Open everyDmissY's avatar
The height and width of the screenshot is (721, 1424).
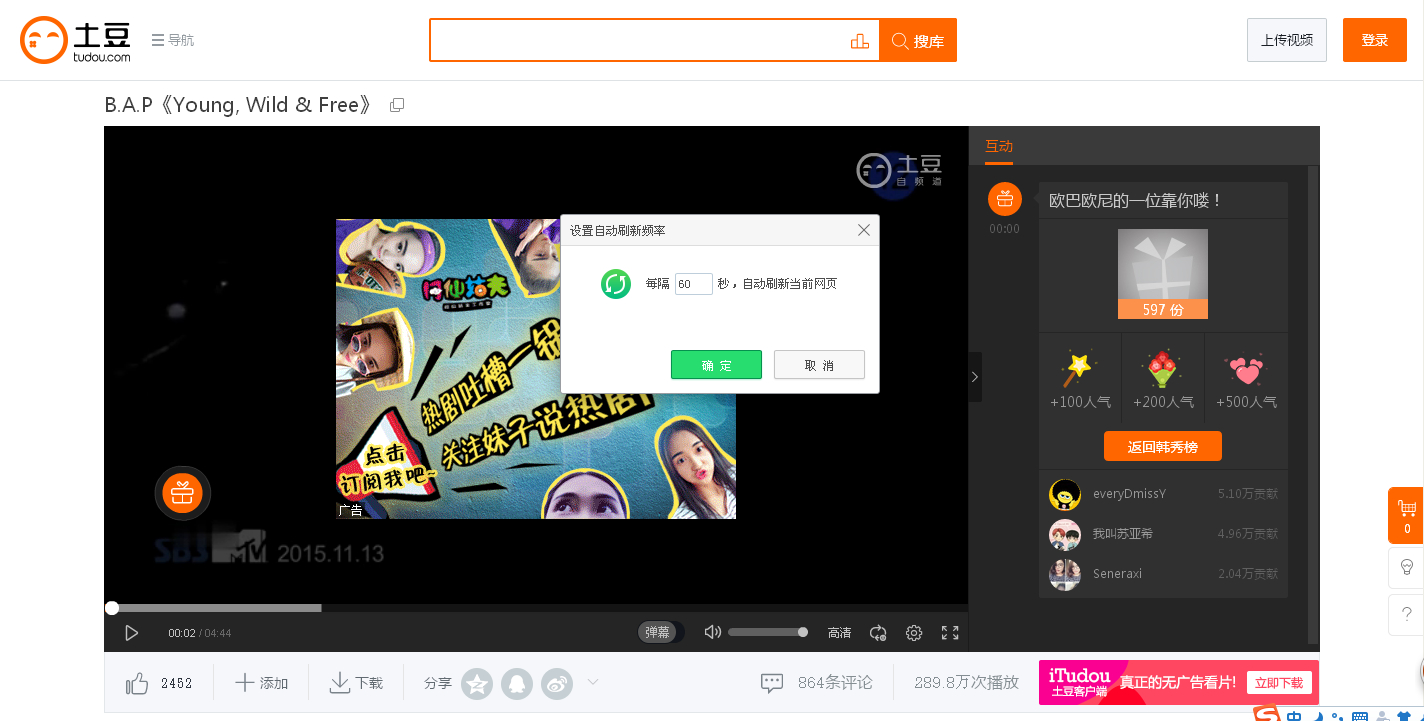coord(1065,494)
